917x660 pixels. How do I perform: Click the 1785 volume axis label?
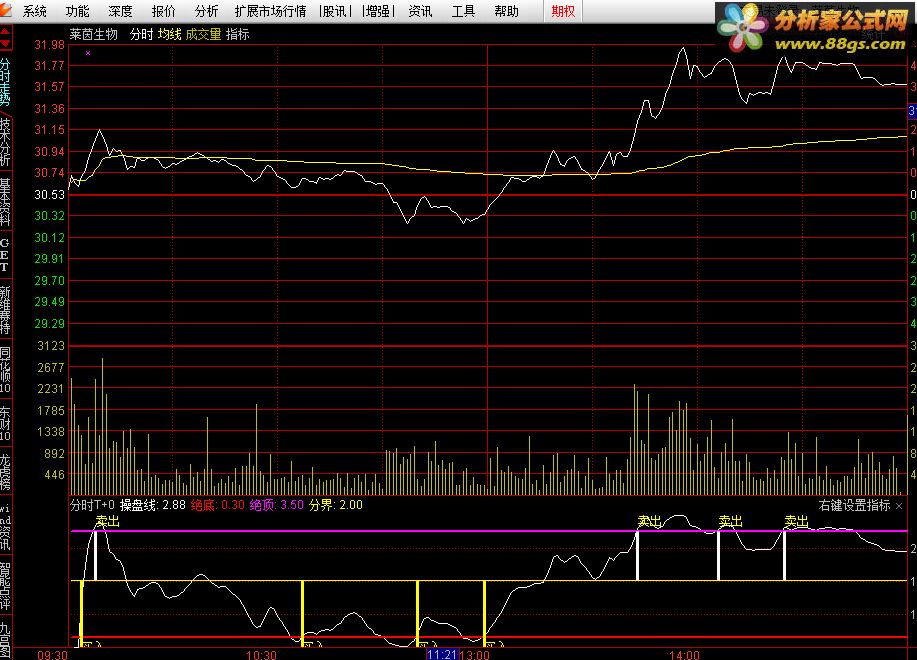pos(51,410)
